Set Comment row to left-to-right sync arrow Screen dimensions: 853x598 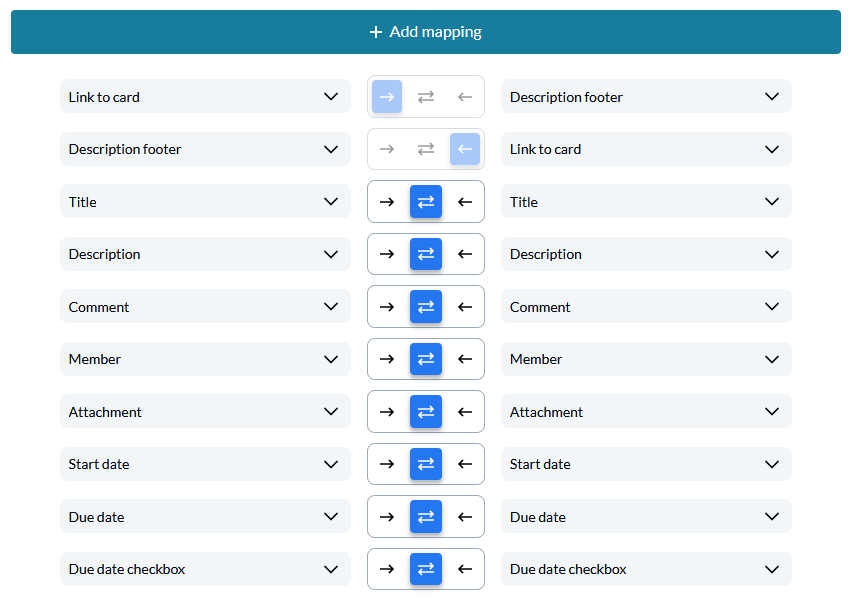click(387, 307)
